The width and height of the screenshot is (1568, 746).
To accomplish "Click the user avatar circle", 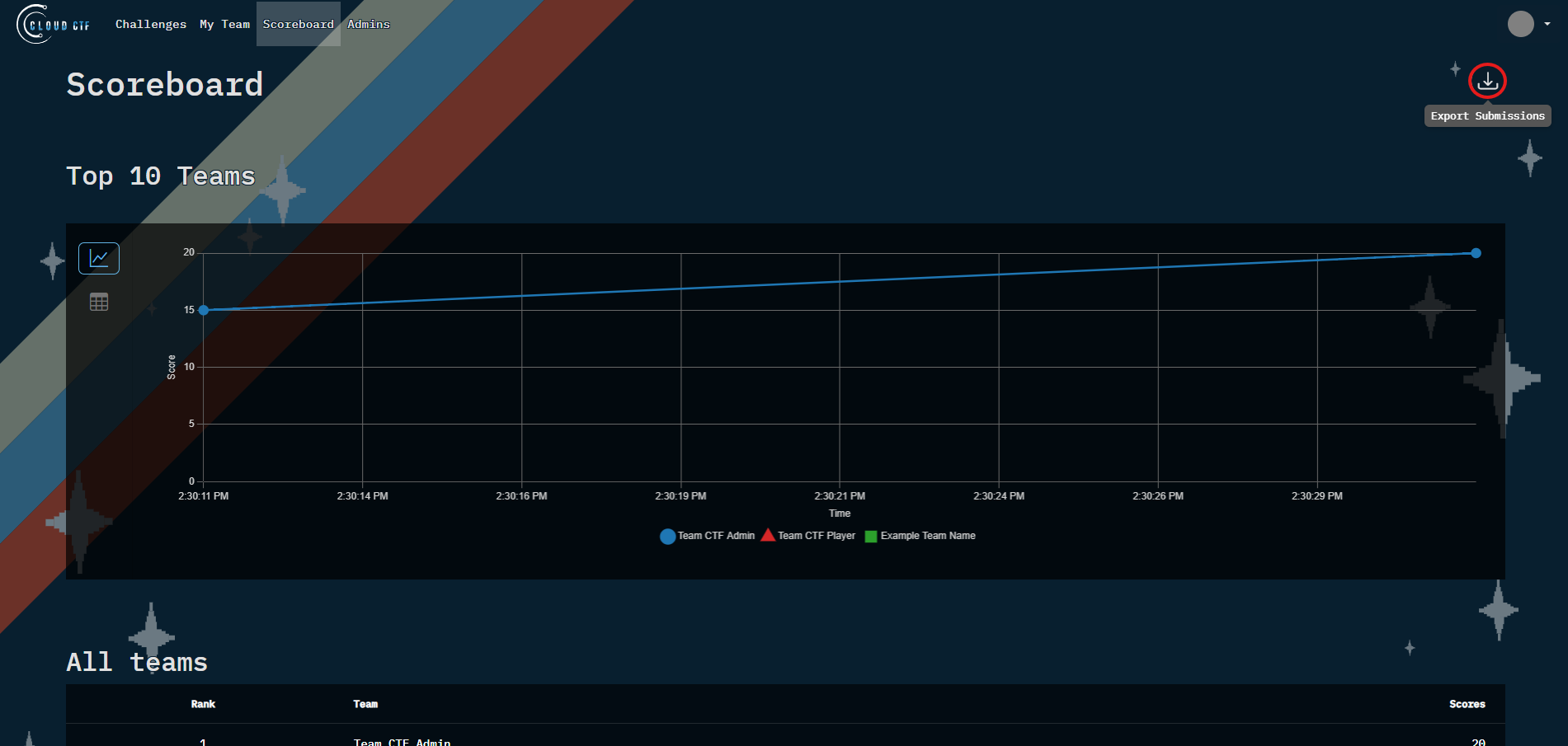I will 1520,24.
